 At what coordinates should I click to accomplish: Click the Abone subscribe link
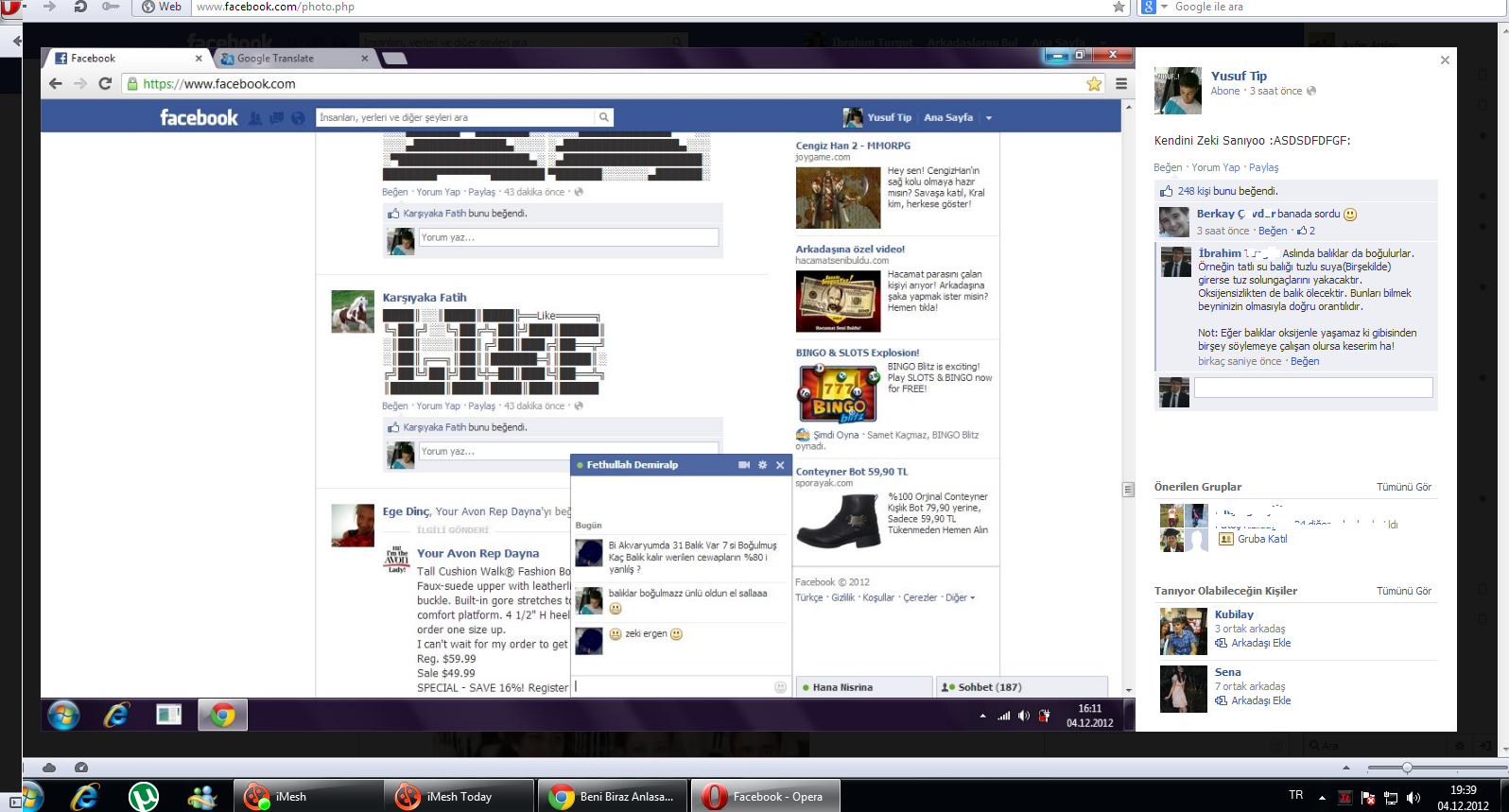point(1225,91)
